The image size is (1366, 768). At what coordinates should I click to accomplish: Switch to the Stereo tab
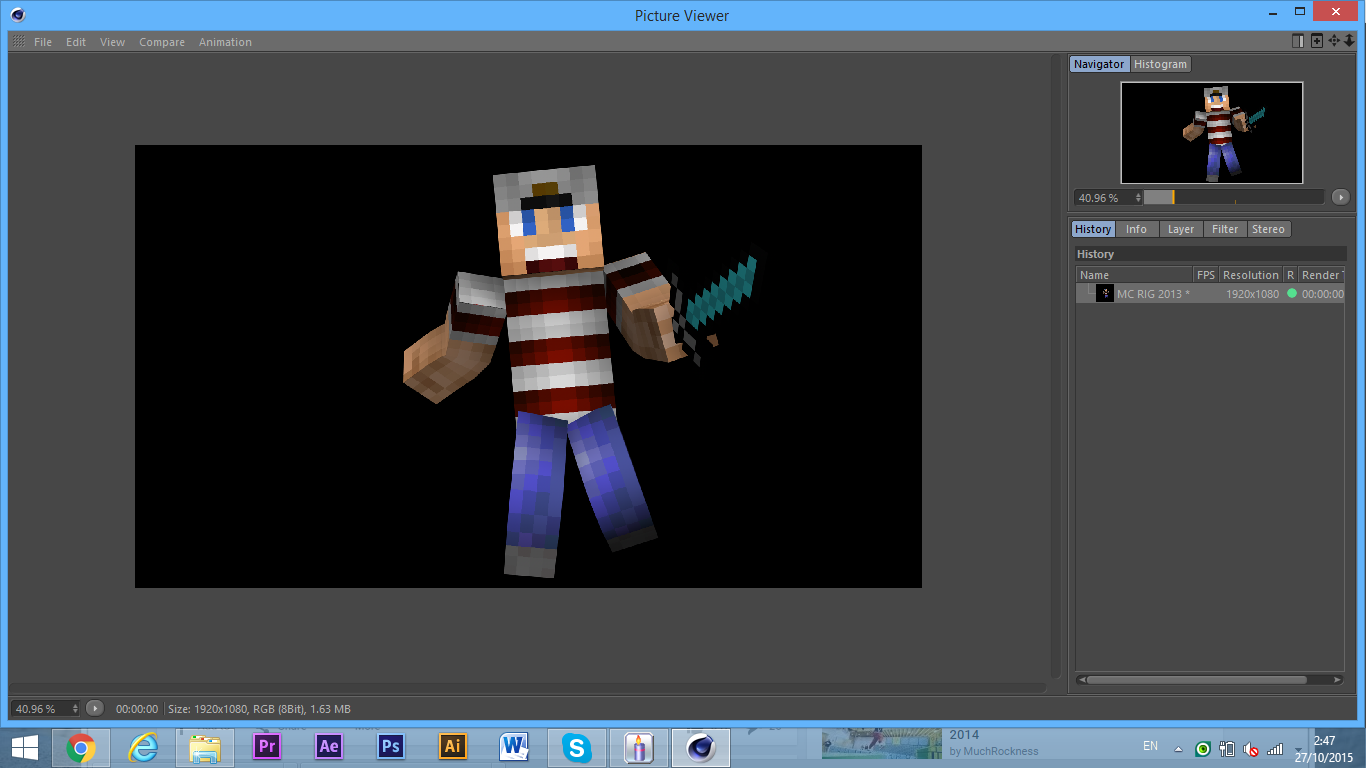click(x=1268, y=229)
